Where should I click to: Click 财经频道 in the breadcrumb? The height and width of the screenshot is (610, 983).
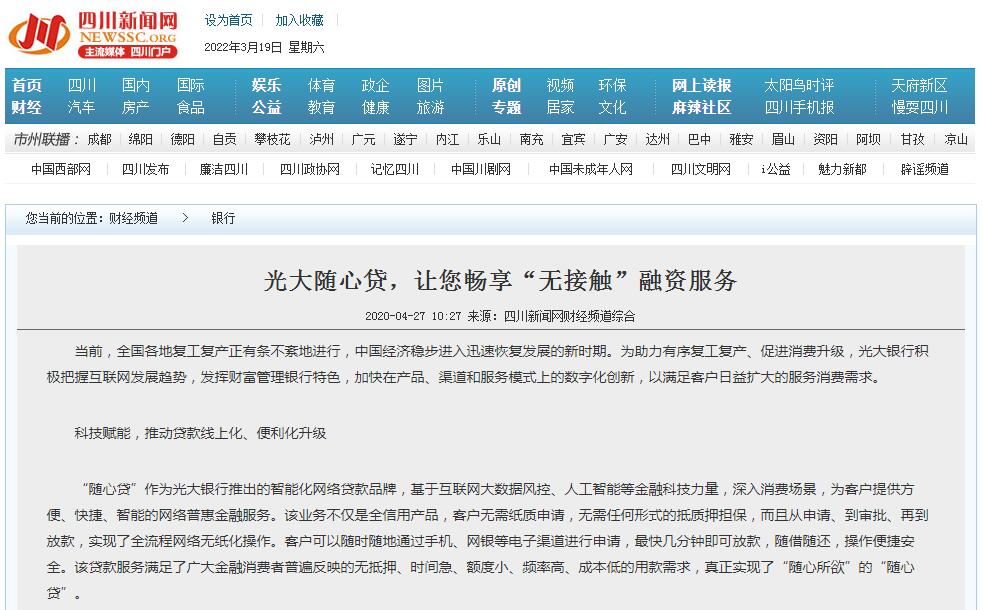134,218
